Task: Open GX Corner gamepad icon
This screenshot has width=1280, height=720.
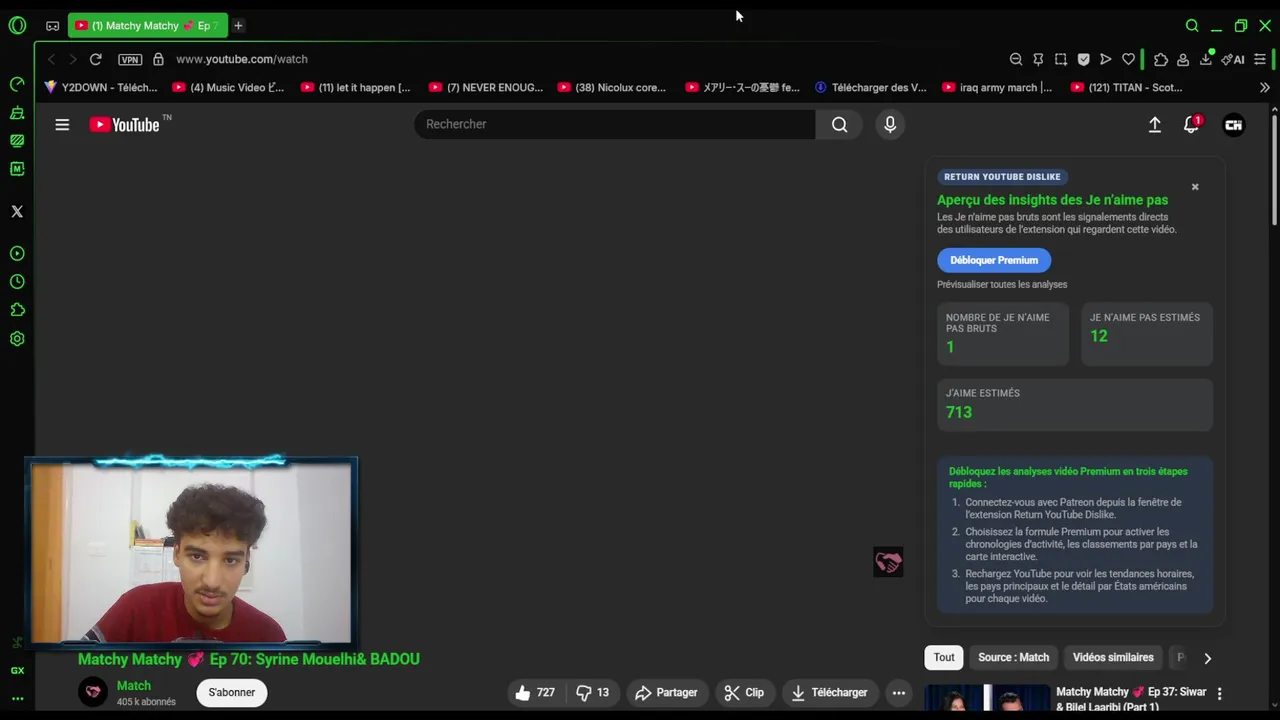Action: click(52, 25)
